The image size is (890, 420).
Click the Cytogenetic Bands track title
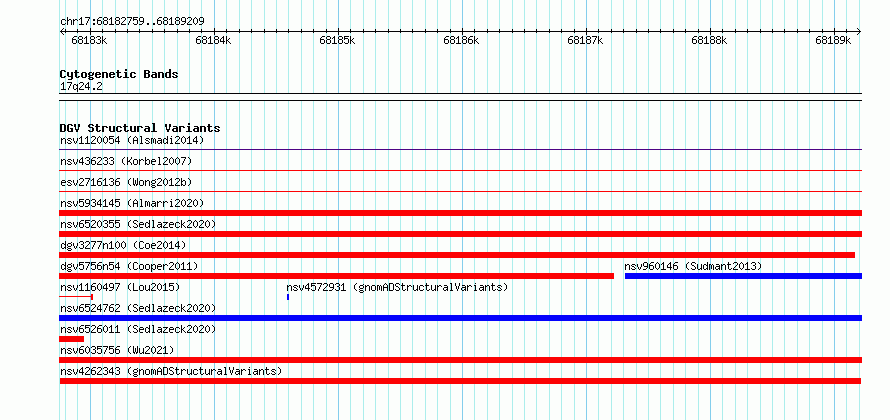pos(119,74)
